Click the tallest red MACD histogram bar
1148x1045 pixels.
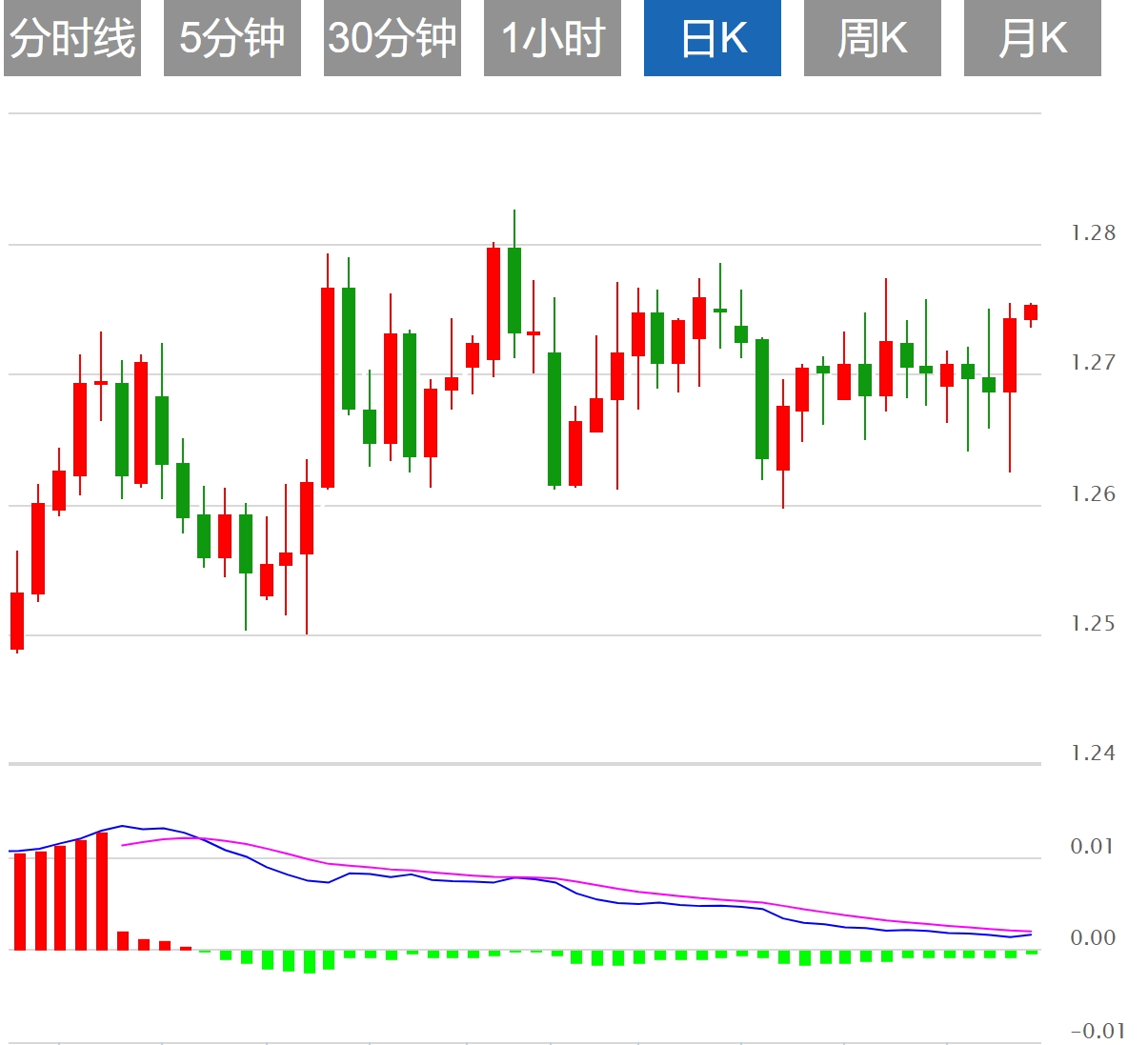coord(102,891)
